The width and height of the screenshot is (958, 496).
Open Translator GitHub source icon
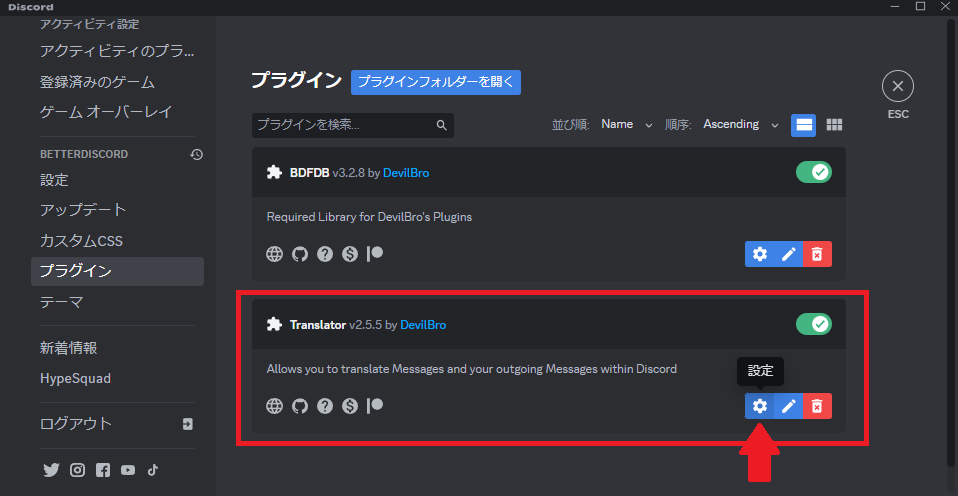coord(299,406)
